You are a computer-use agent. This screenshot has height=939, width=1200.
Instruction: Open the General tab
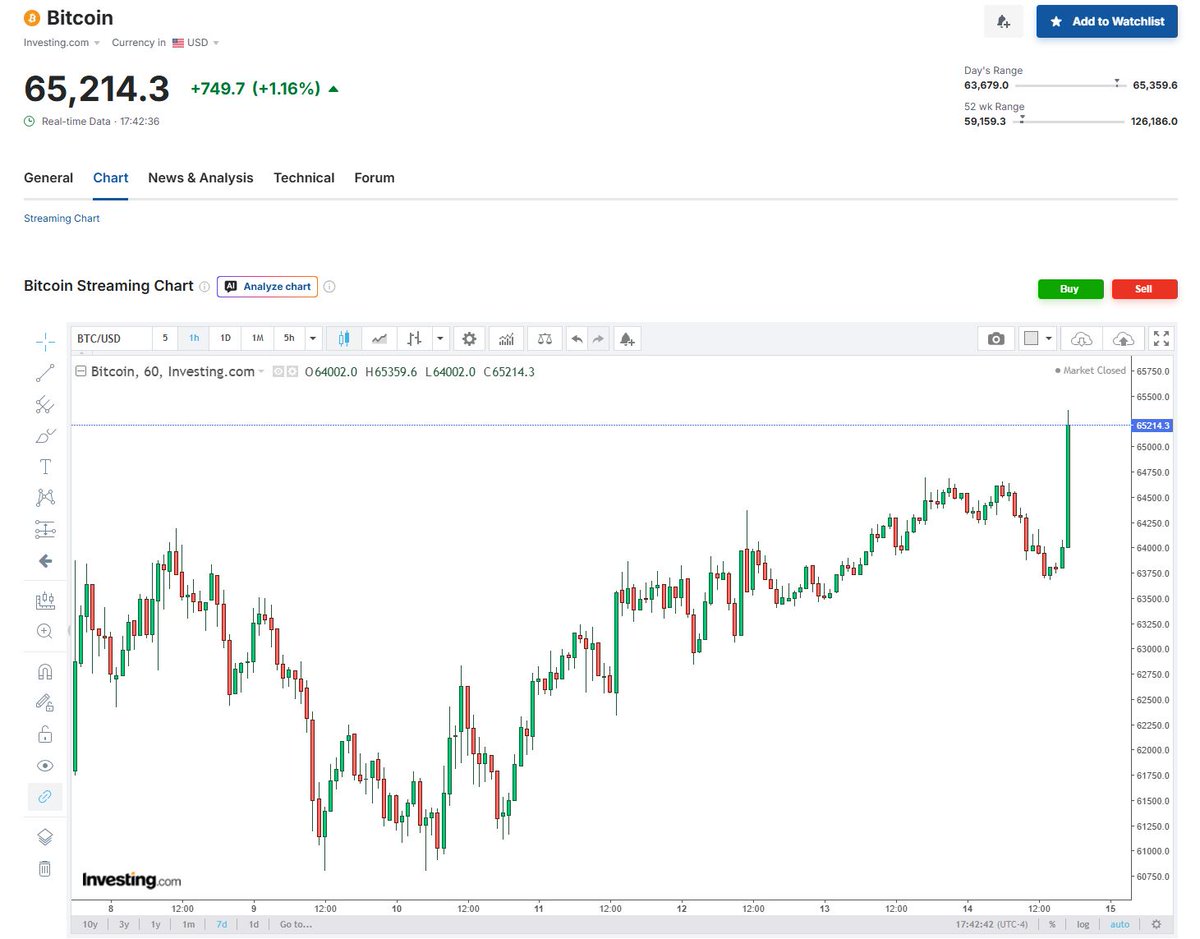point(48,178)
